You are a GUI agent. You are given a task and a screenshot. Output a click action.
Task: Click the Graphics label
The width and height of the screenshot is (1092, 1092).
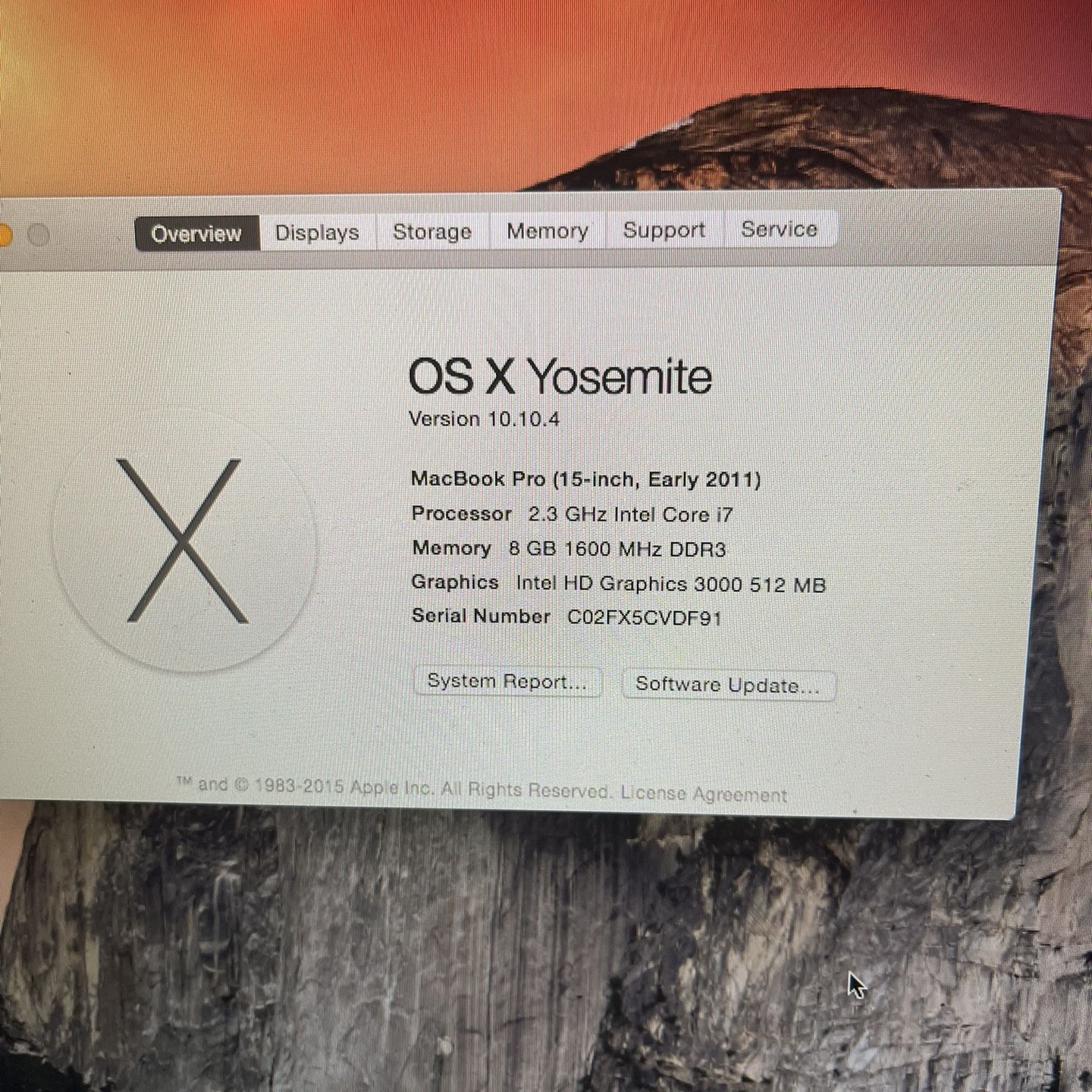pos(455,582)
